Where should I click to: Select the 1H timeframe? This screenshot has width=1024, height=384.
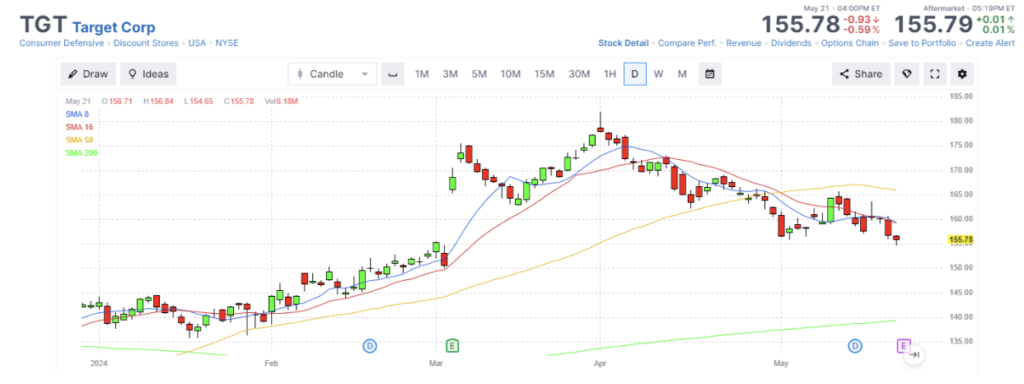[609, 74]
